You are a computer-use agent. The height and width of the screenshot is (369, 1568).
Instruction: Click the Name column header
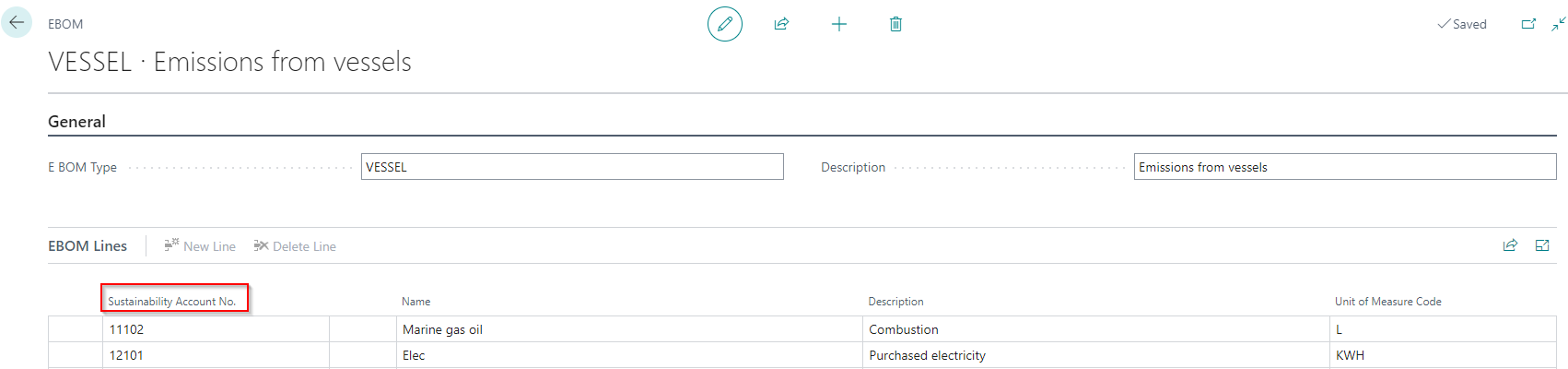point(416,302)
